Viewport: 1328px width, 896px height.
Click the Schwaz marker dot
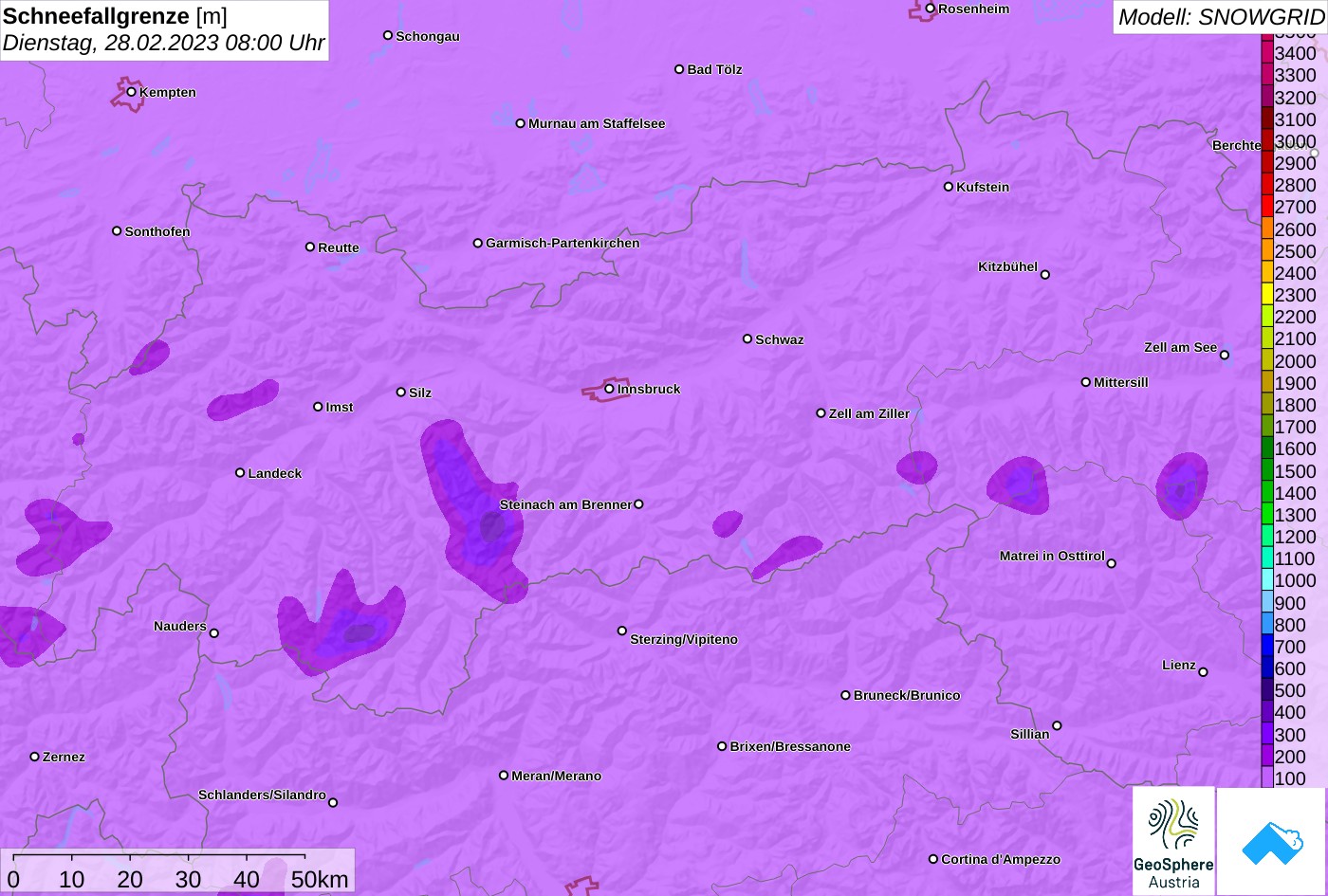(747, 338)
